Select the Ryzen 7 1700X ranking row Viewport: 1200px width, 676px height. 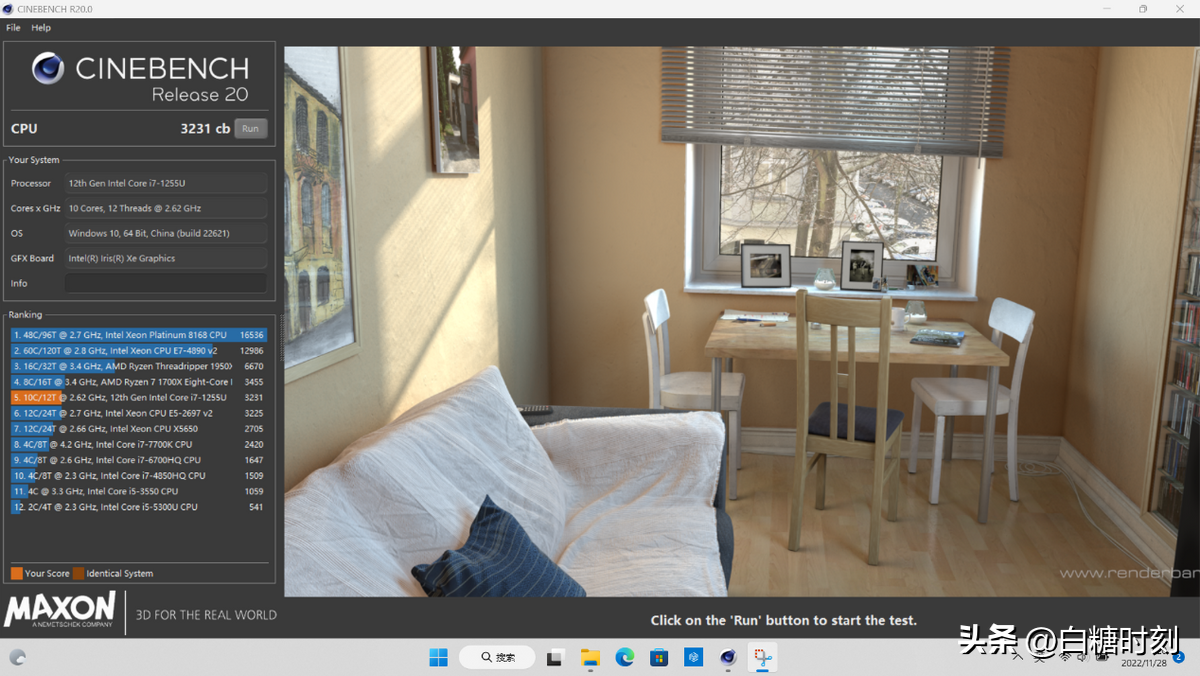coord(139,382)
